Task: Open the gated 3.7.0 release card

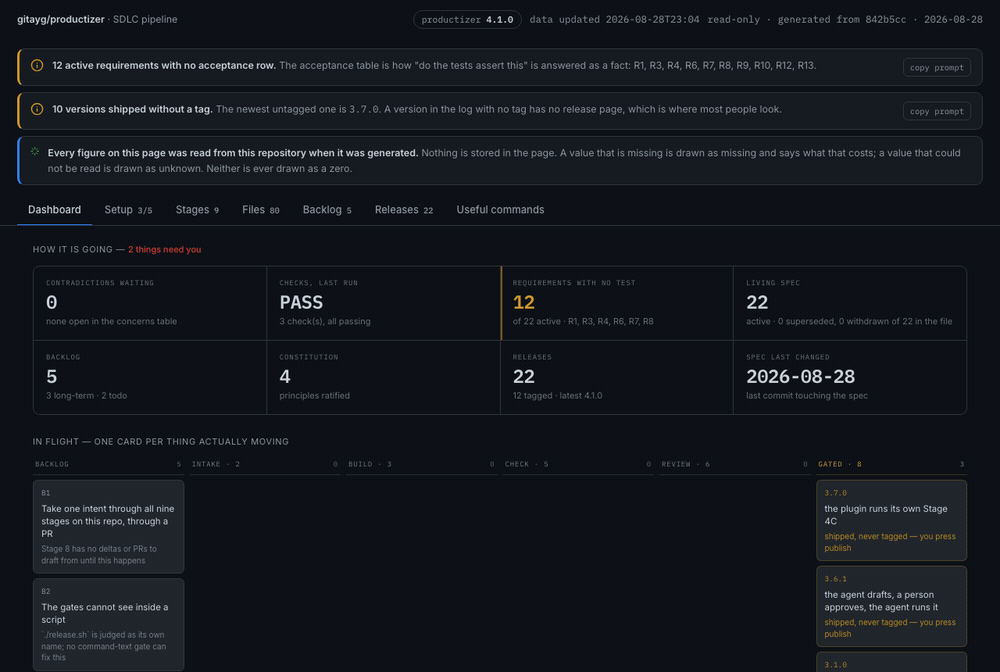Action: click(x=891, y=520)
